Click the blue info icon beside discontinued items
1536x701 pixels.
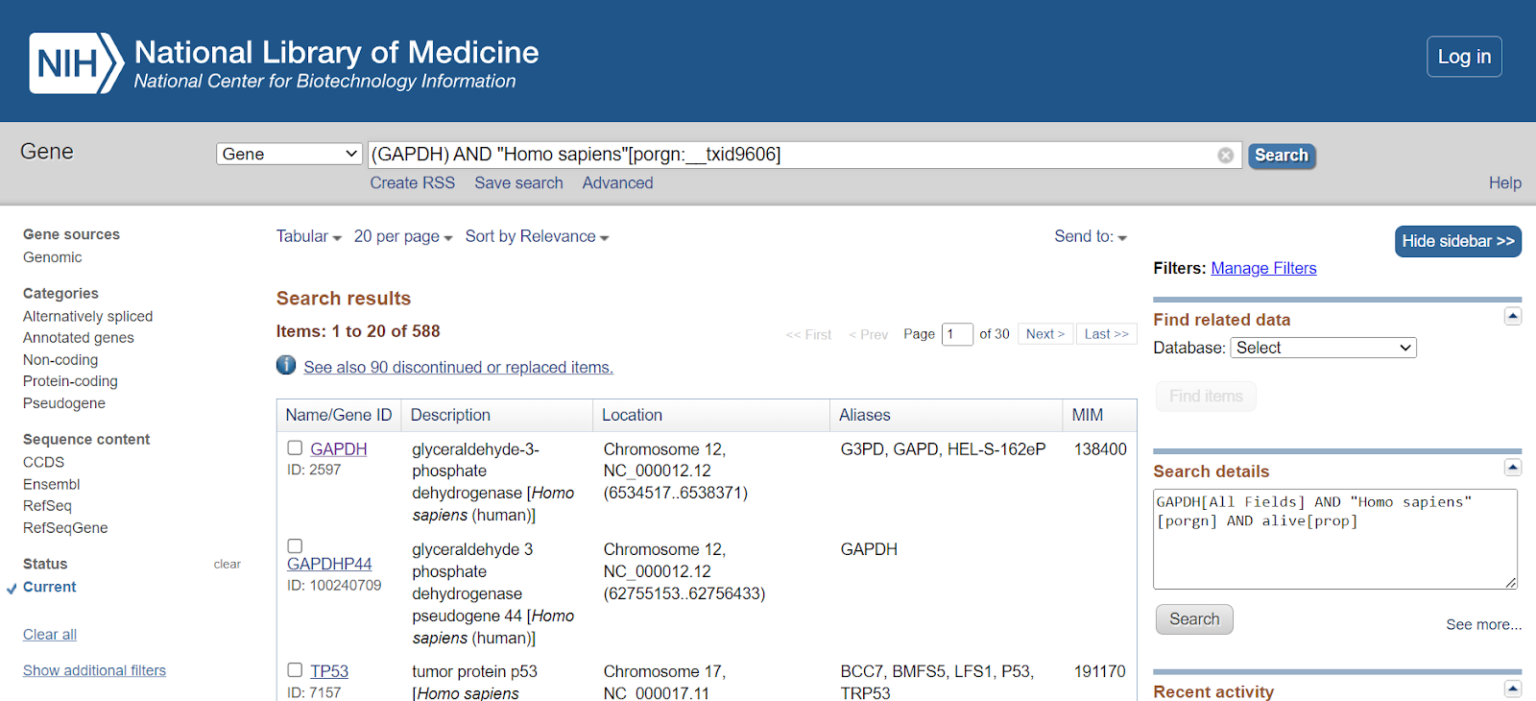[x=286, y=366]
